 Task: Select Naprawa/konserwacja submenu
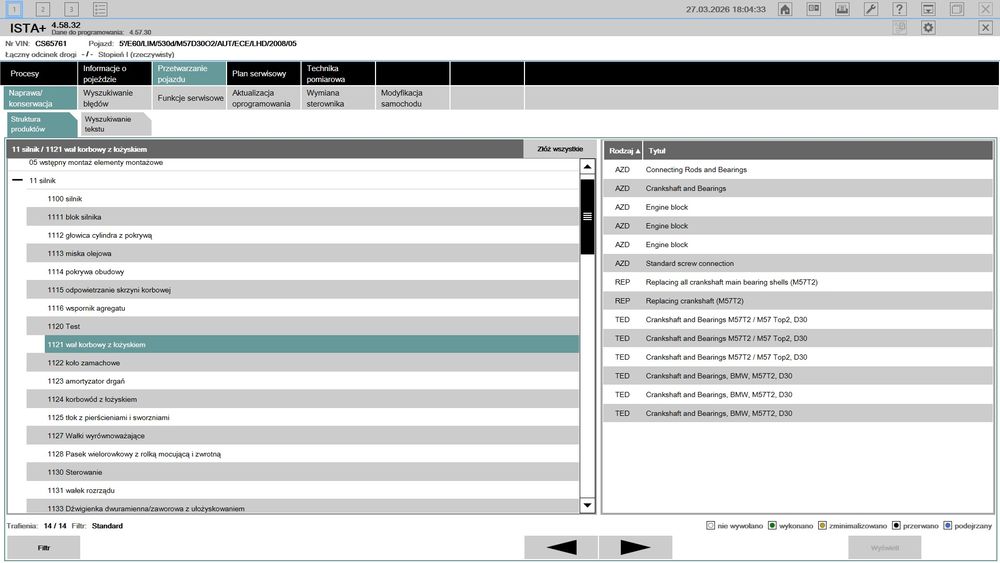39,98
